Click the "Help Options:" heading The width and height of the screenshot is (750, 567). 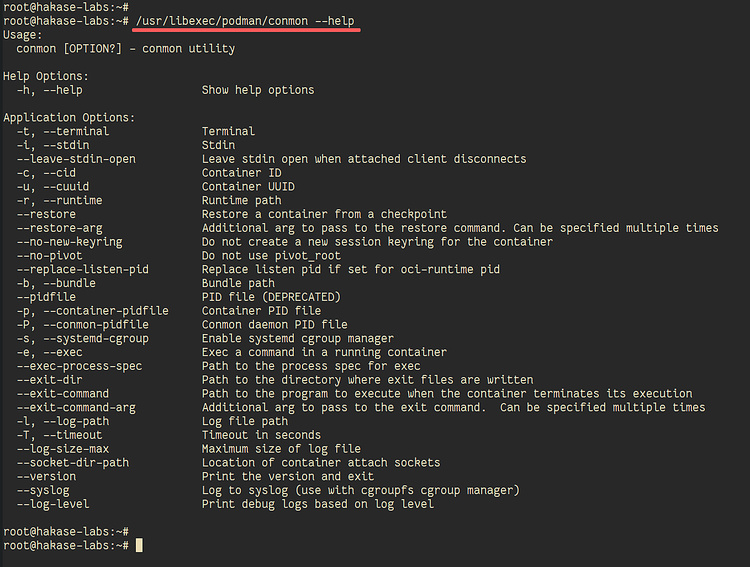point(46,76)
